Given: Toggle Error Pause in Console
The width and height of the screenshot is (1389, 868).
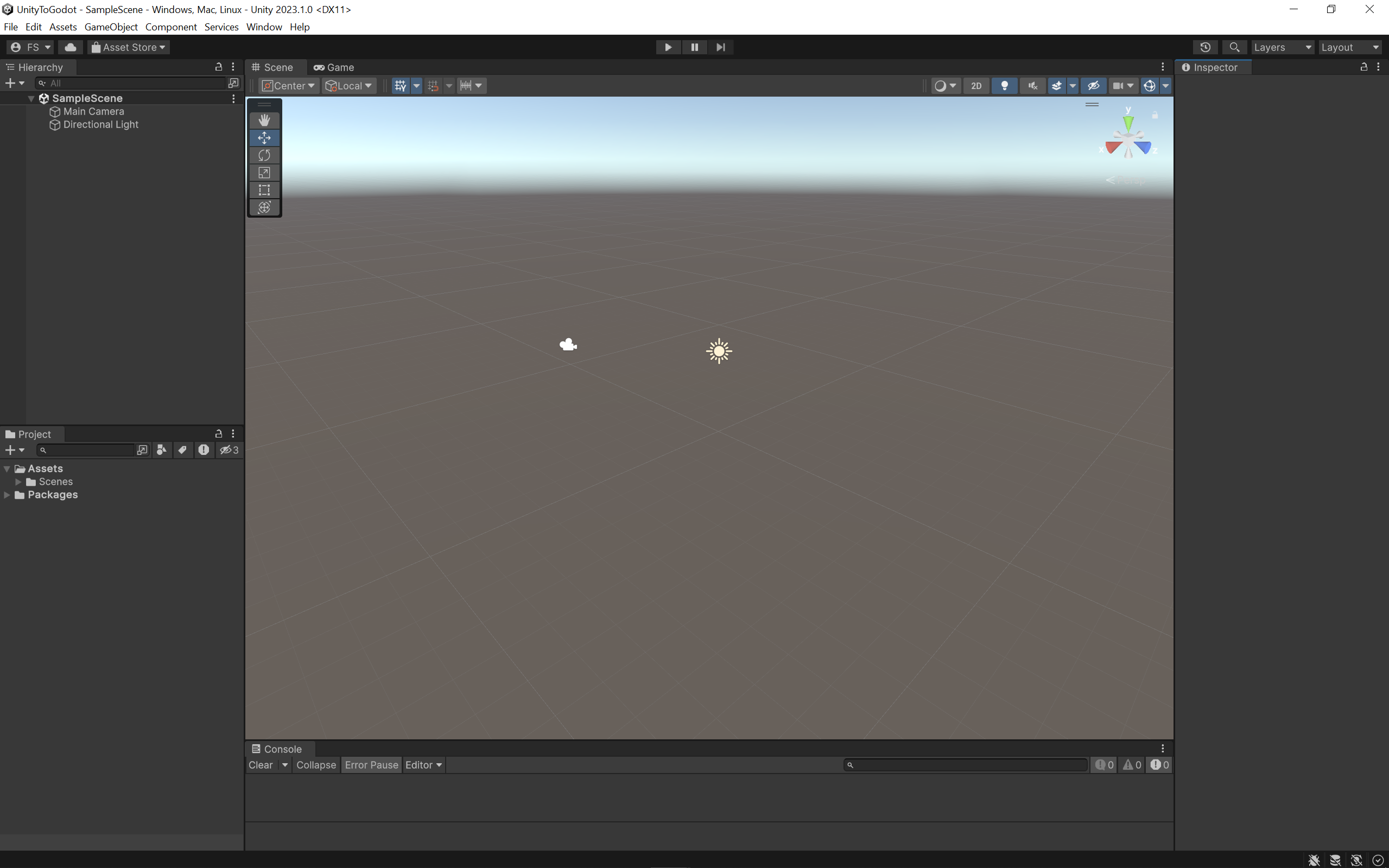Looking at the screenshot, I should (x=371, y=765).
